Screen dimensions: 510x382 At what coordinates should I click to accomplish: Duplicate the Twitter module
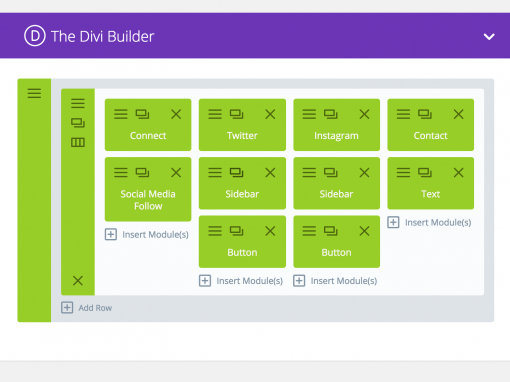click(236, 114)
